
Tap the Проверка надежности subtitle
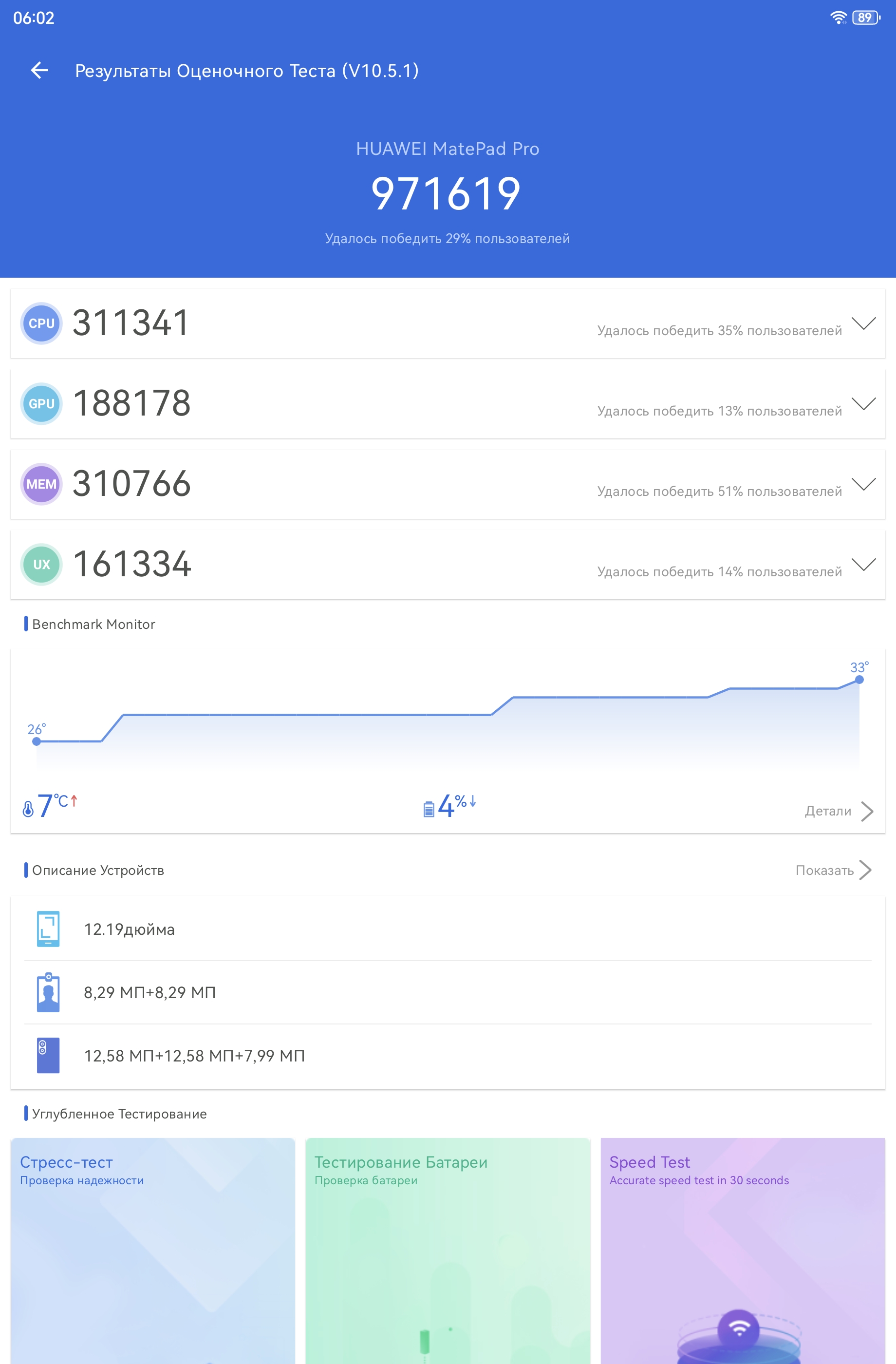point(82,1181)
